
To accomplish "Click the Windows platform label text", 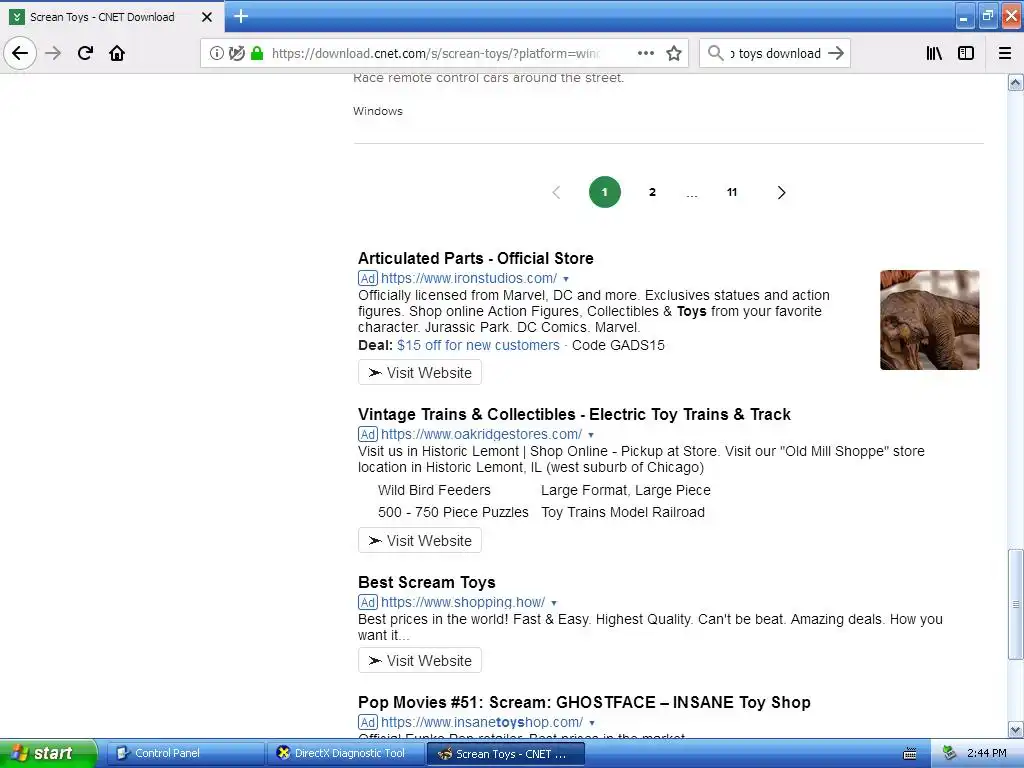I will click(378, 111).
